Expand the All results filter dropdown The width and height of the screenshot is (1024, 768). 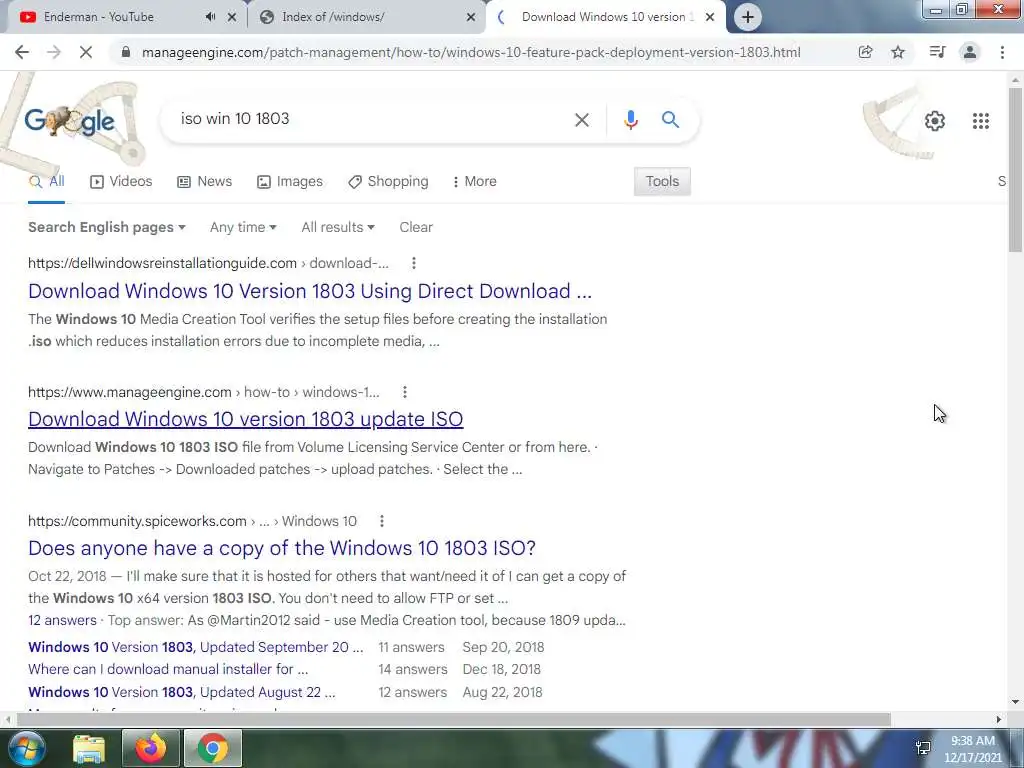338,227
